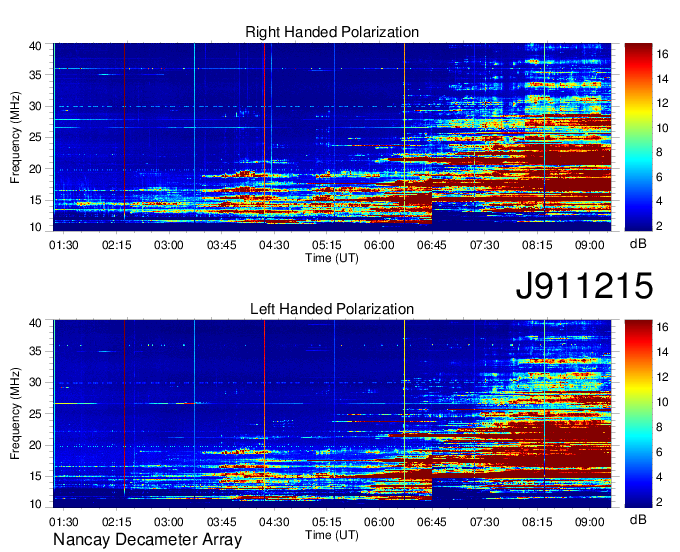Click the "15" frequency tick on the bottom plot
The image size is (680, 552).
[x=36, y=476]
